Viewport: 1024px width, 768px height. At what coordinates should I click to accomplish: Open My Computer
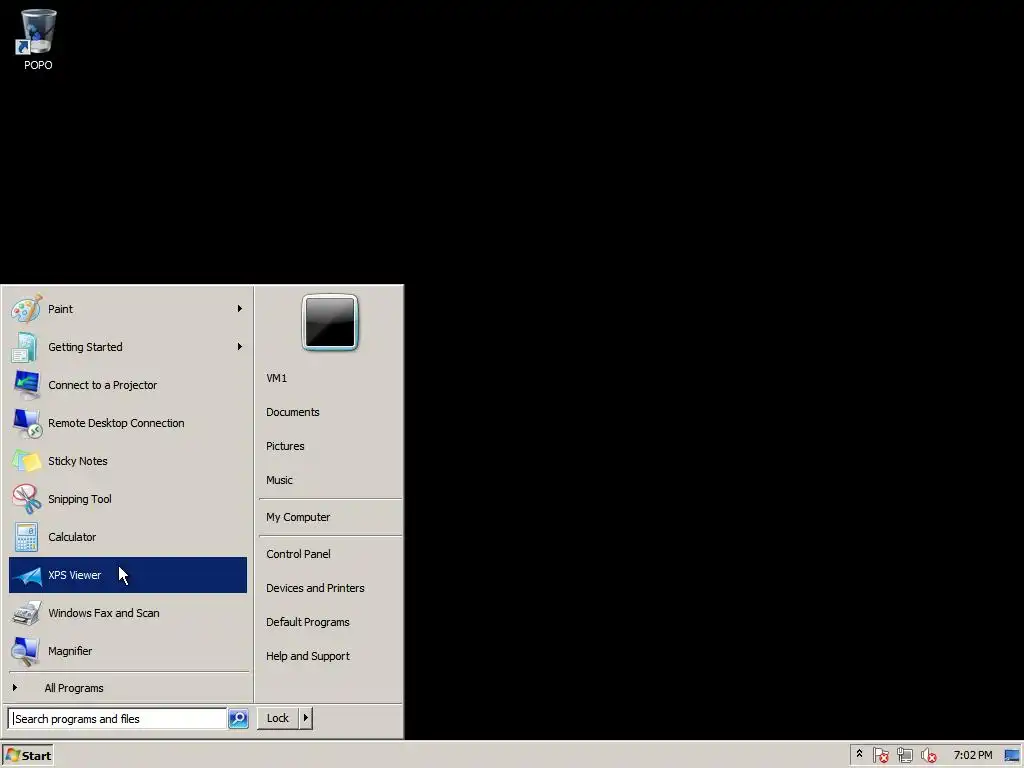298,517
